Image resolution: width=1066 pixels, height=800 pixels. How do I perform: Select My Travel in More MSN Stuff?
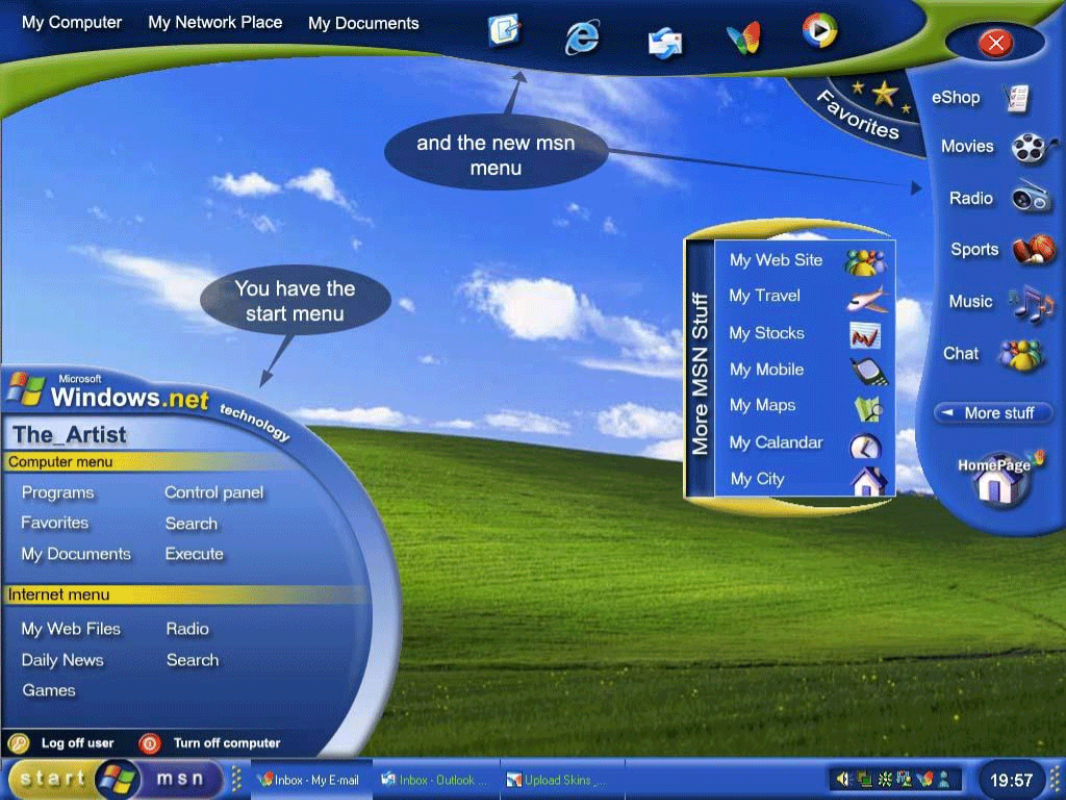(765, 296)
